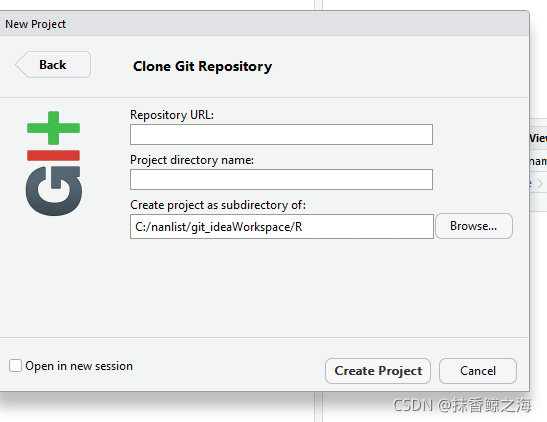Enable the Open in new session checkbox

pos(15,366)
